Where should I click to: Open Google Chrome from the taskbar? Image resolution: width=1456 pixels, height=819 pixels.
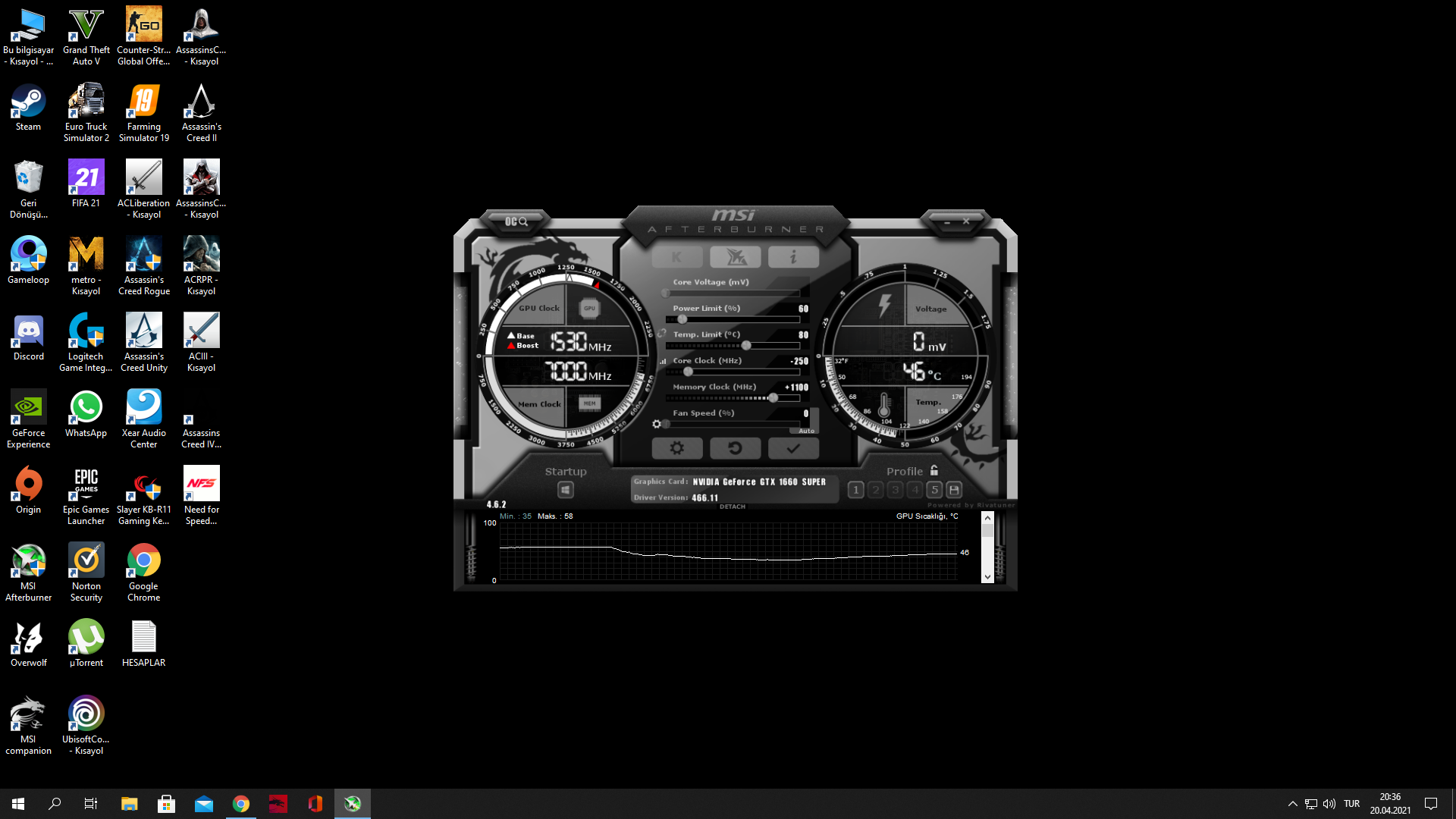[x=241, y=804]
